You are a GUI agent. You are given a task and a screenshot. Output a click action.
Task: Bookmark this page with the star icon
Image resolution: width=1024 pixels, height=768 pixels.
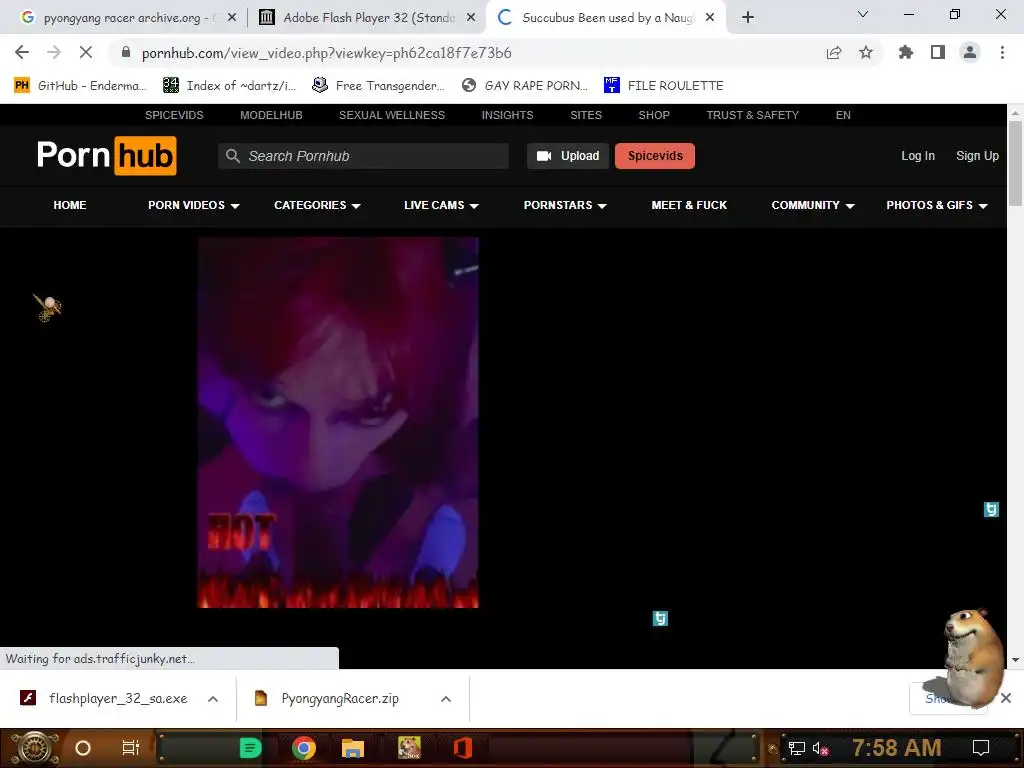[866, 52]
